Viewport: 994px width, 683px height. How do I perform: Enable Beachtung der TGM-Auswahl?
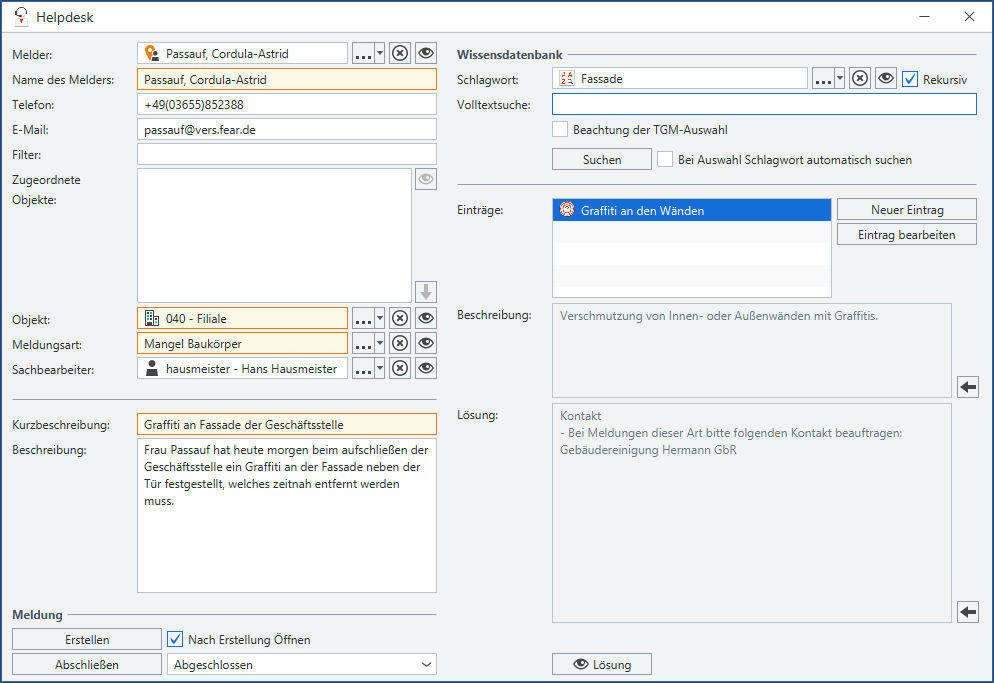pos(561,129)
